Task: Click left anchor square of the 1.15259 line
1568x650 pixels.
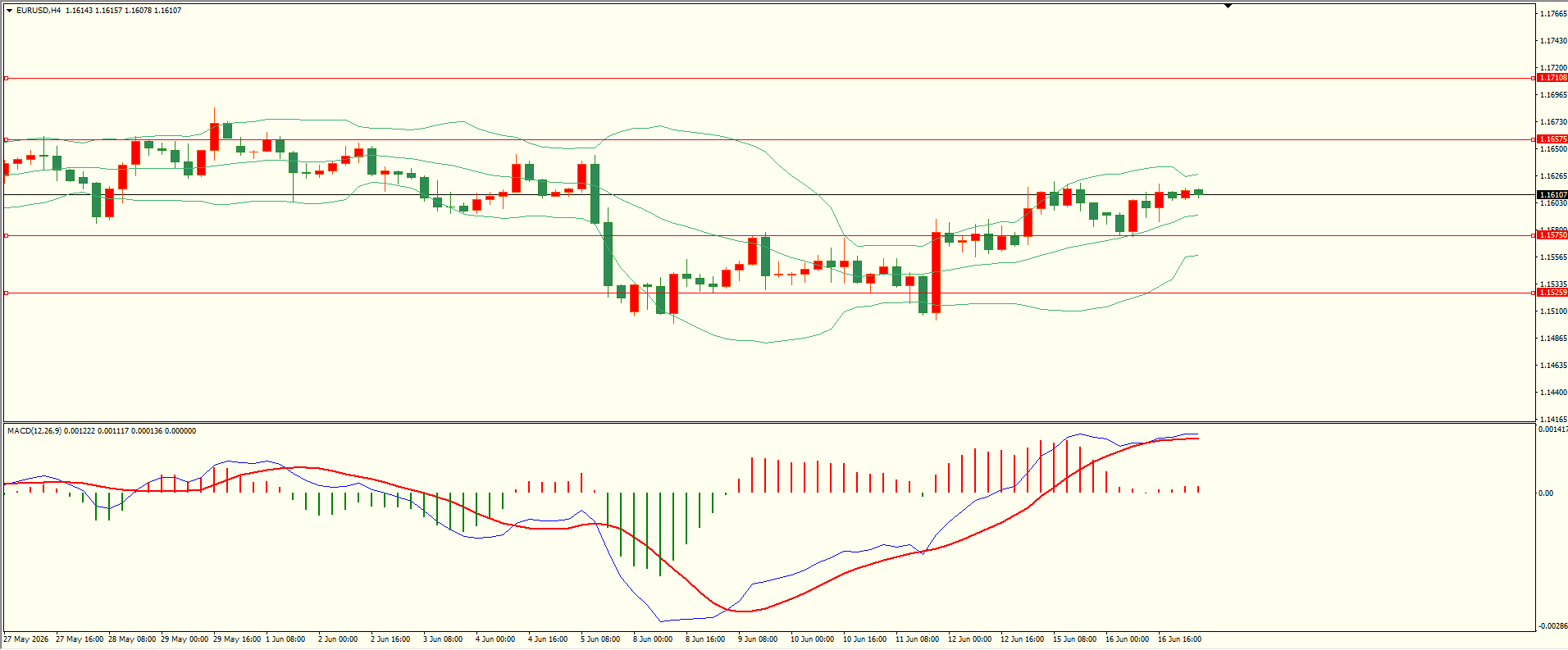Action: [x=7, y=293]
